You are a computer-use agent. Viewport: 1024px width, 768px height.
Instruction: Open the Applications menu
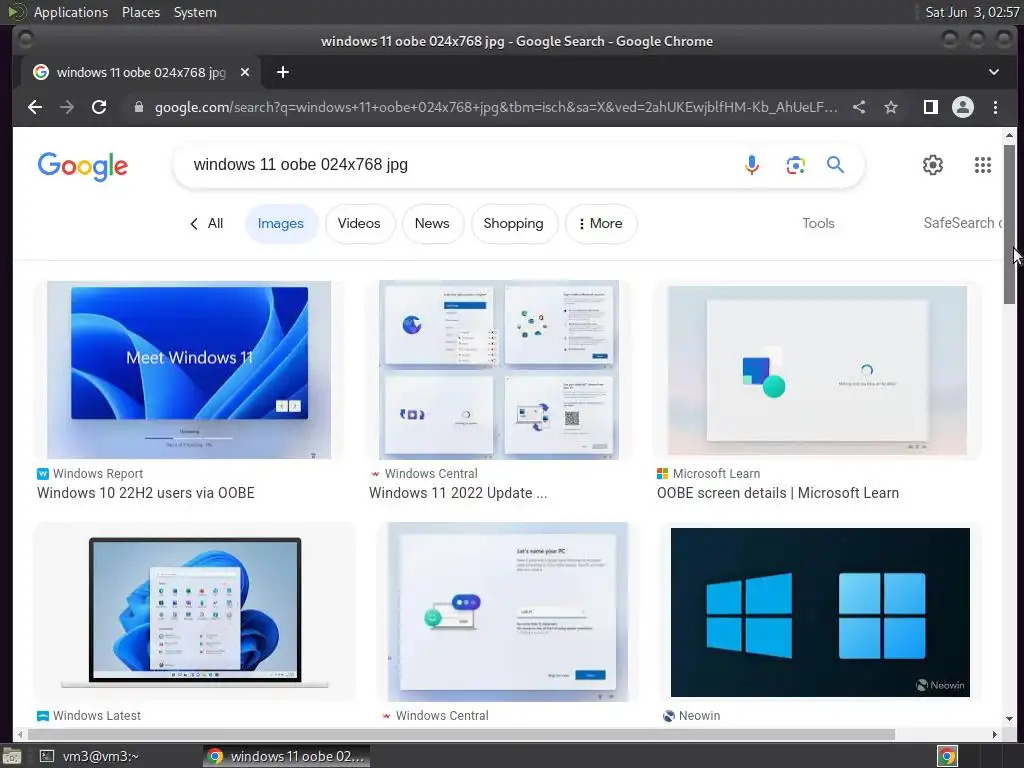coord(71,12)
